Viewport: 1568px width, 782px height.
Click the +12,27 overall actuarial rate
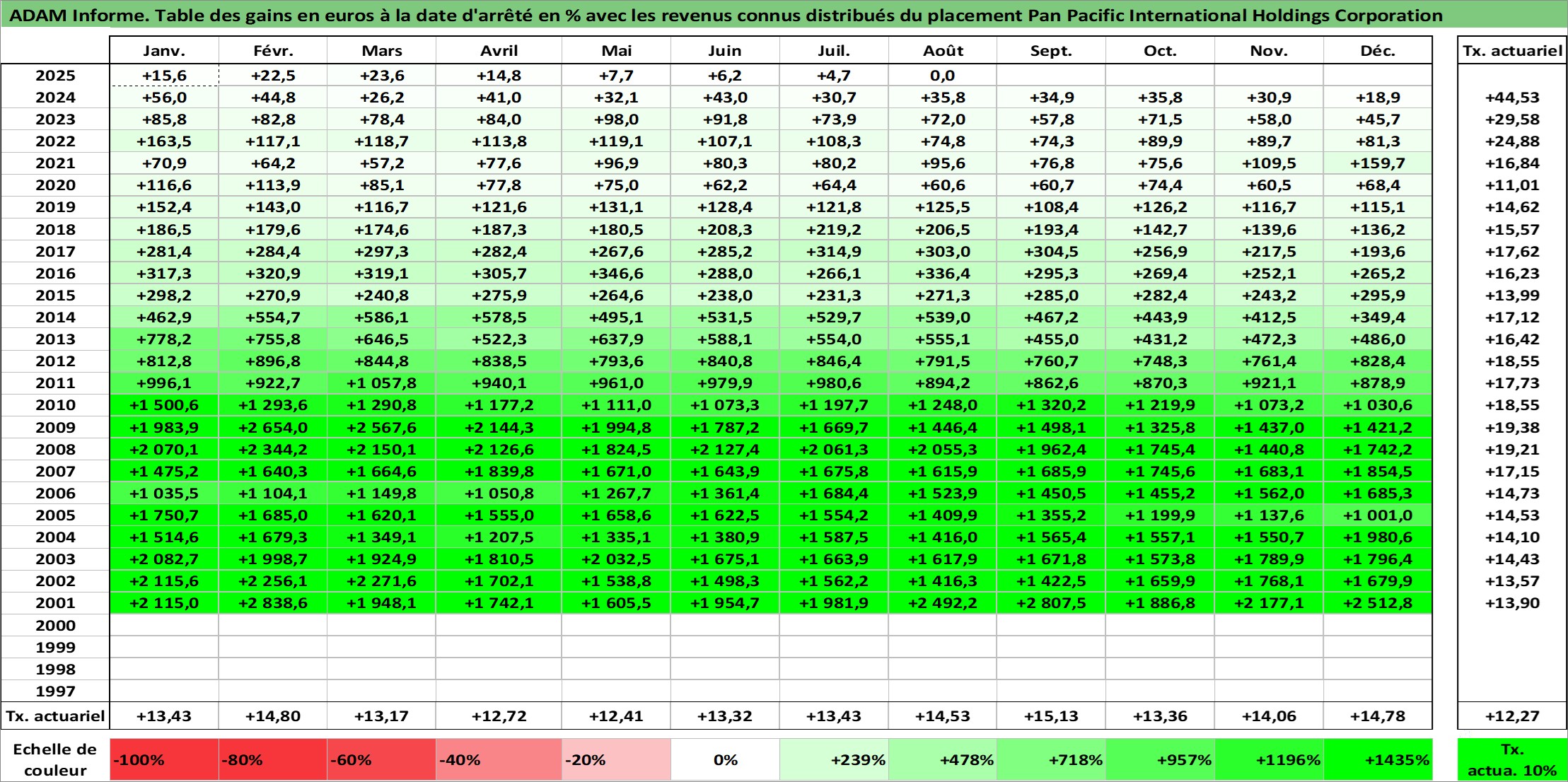pyautogui.click(x=1512, y=716)
